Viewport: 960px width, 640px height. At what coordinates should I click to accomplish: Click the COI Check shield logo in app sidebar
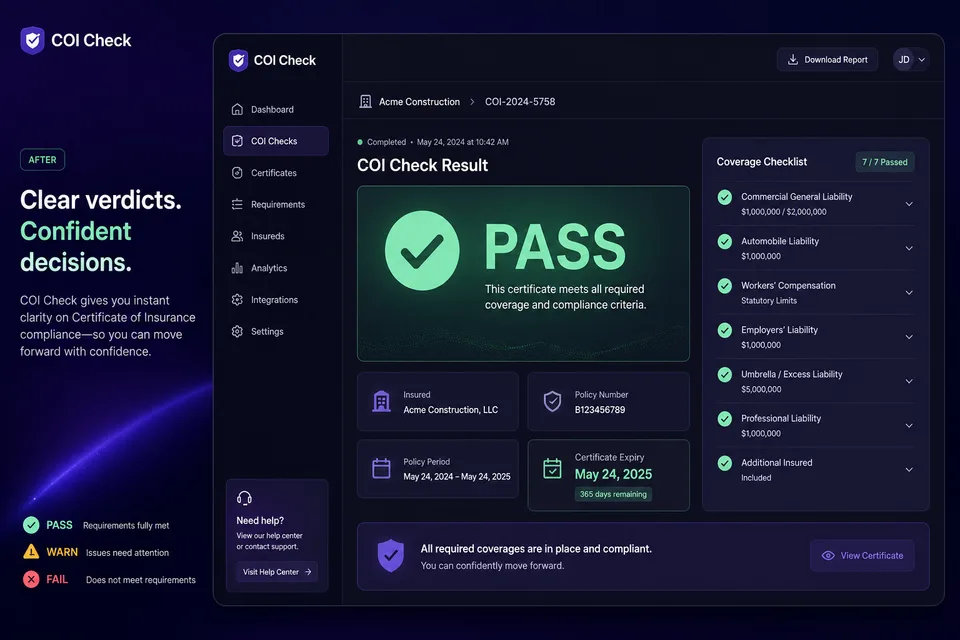[238, 60]
